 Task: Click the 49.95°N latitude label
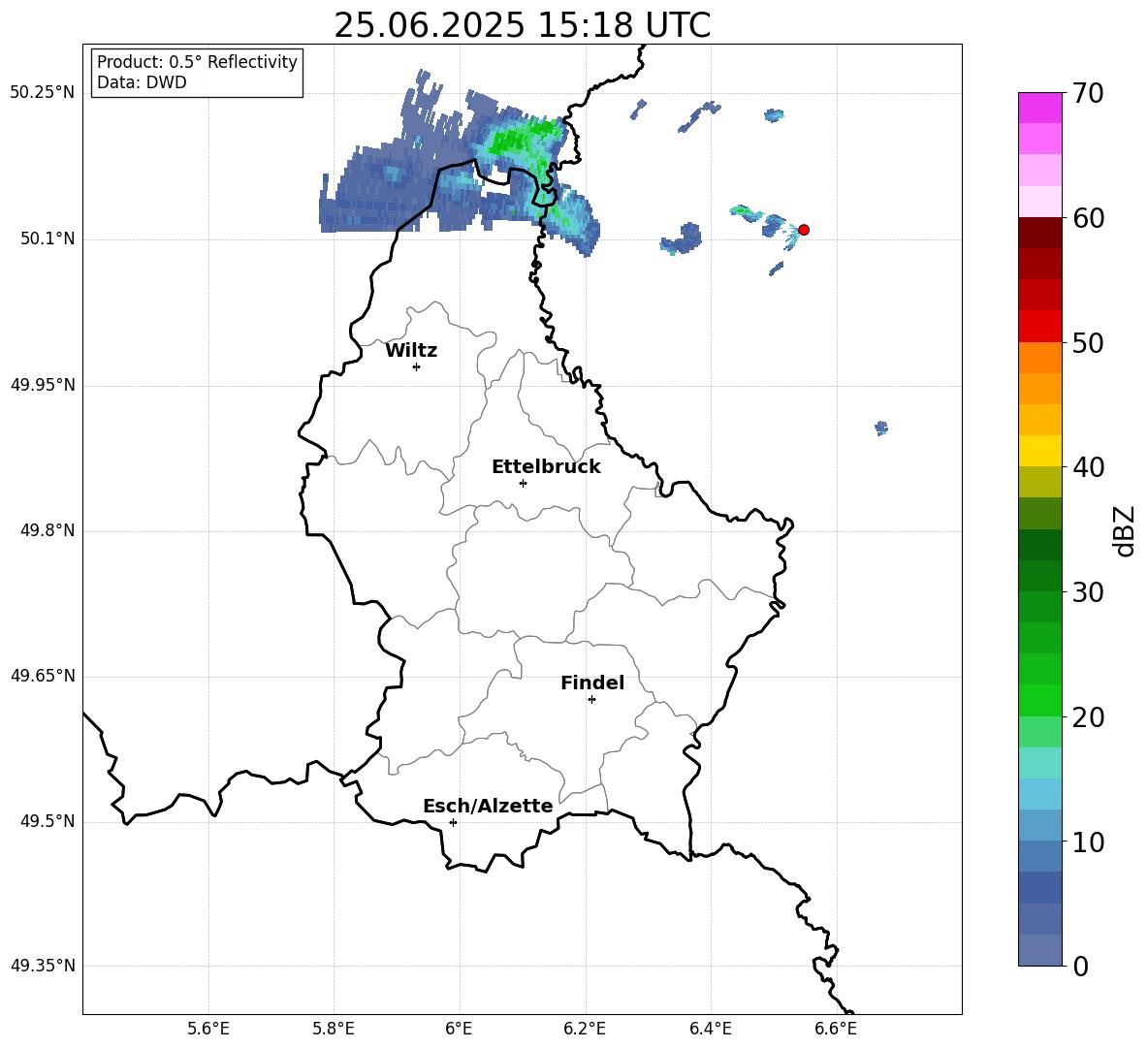(x=43, y=385)
